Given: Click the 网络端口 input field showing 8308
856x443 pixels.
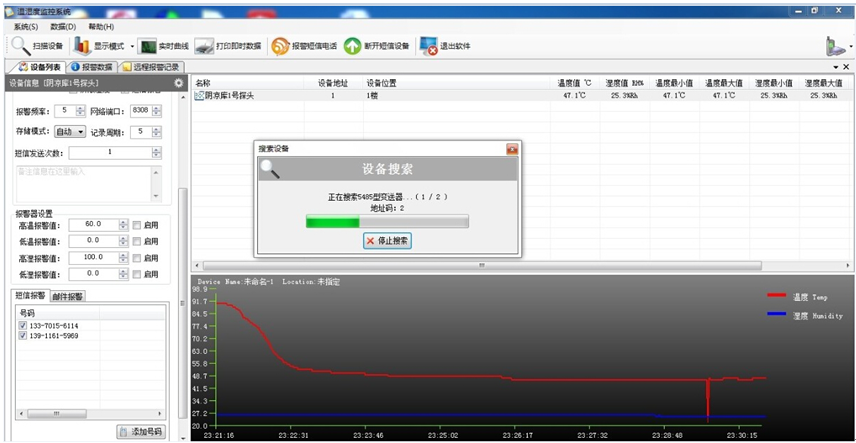Looking at the screenshot, I should coord(140,110).
